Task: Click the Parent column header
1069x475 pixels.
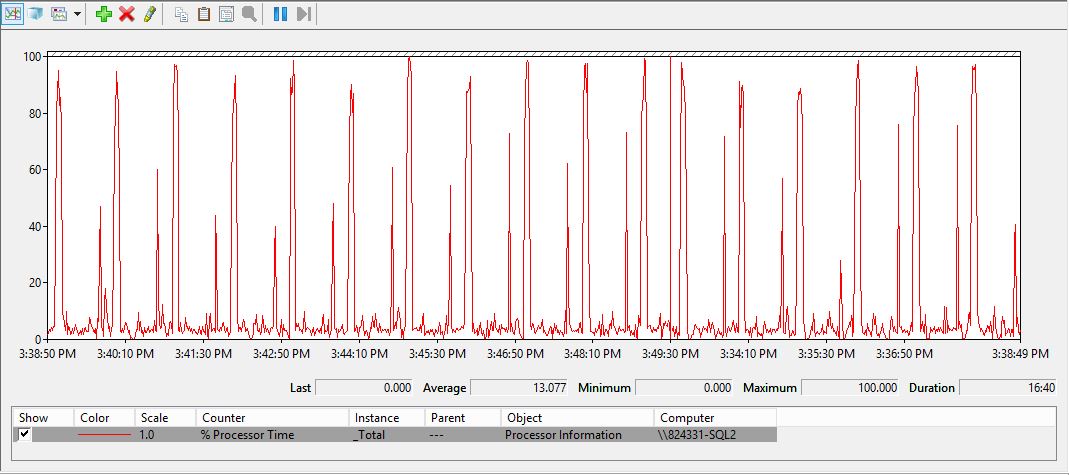Action: 463,418
